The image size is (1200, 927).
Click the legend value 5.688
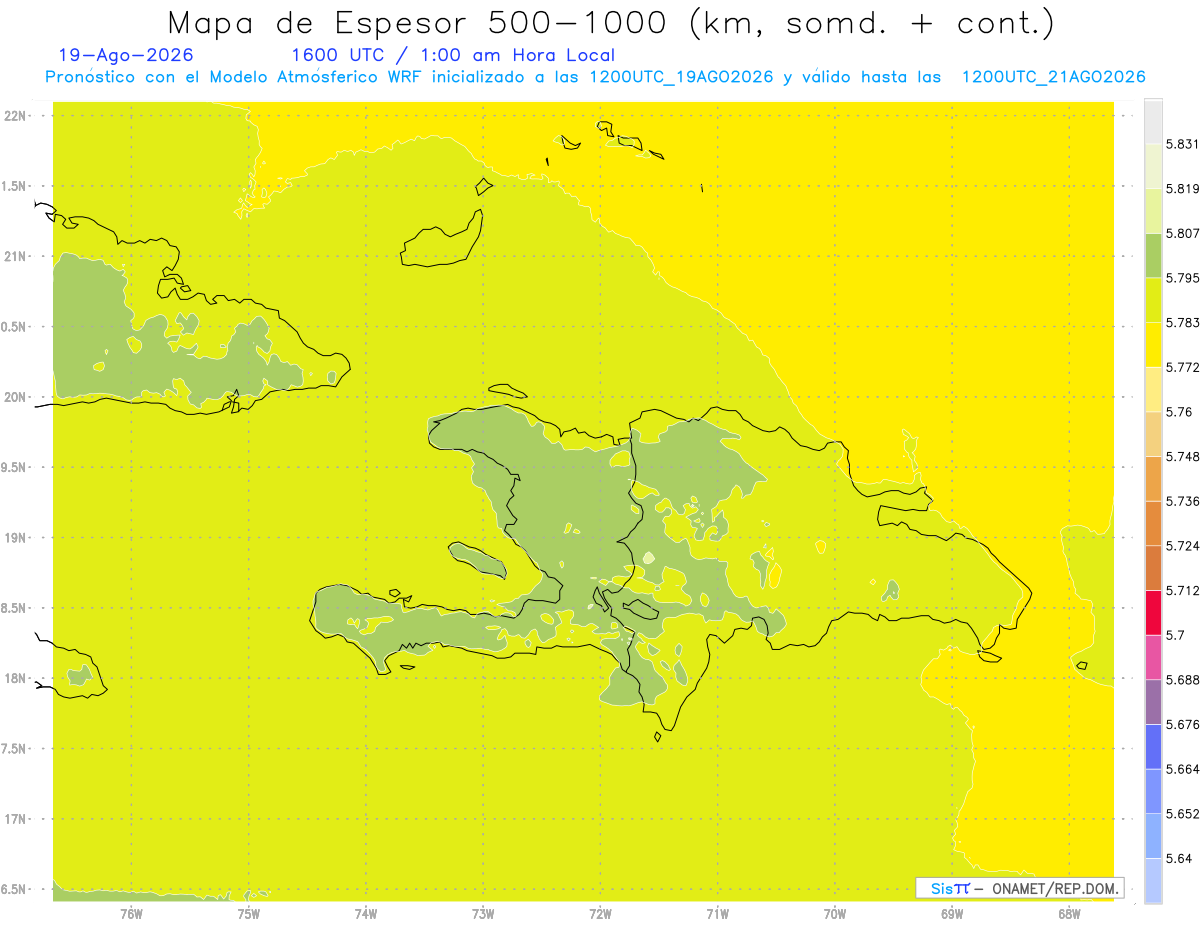pyautogui.click(x=1183, y=679)
